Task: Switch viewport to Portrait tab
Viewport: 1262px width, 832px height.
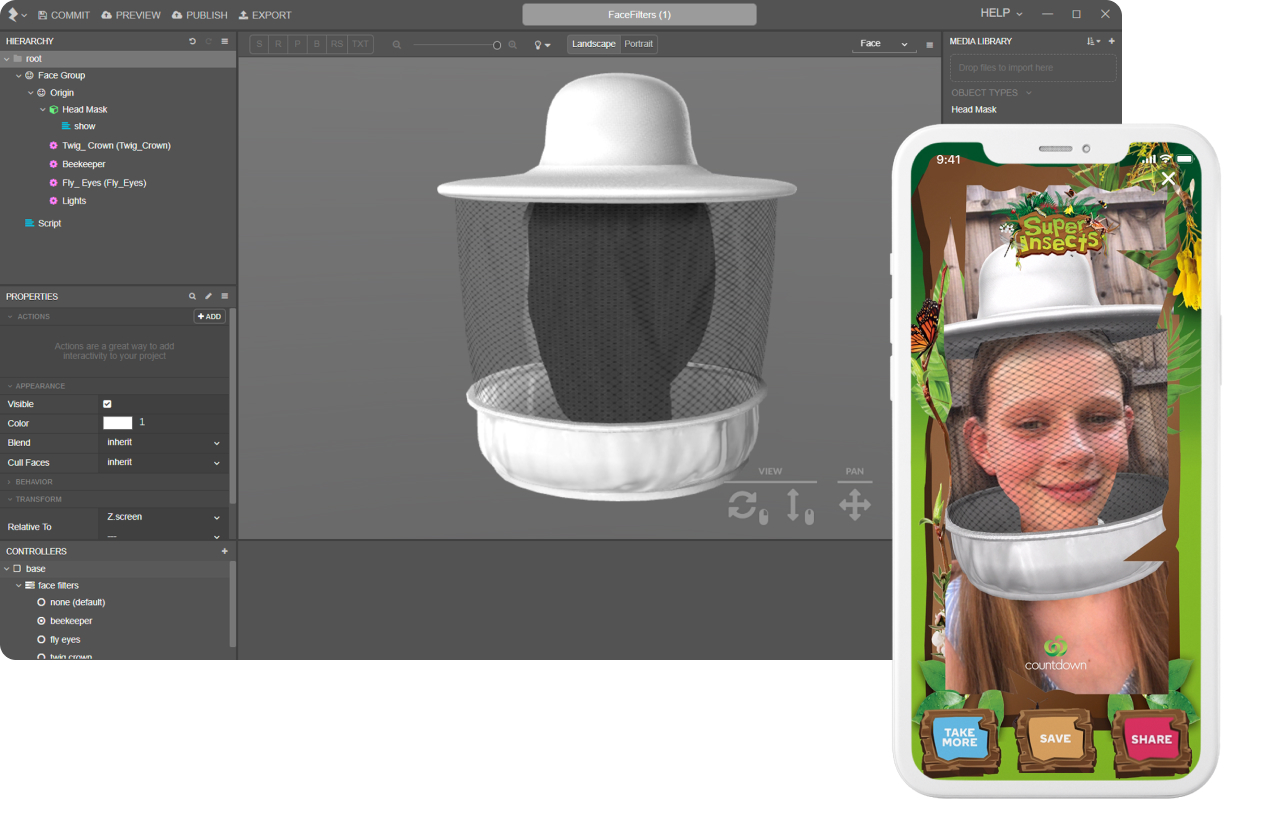Action: pos(638,44)
